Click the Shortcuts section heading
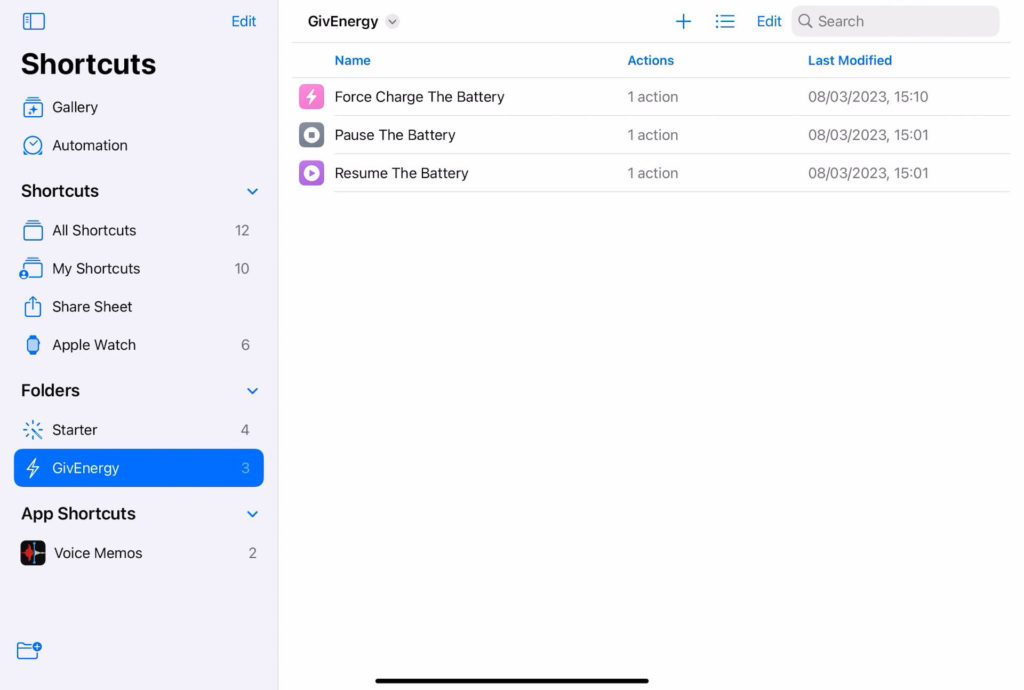The height and width of the screenshot is (690, 1024). pos(60,191)
